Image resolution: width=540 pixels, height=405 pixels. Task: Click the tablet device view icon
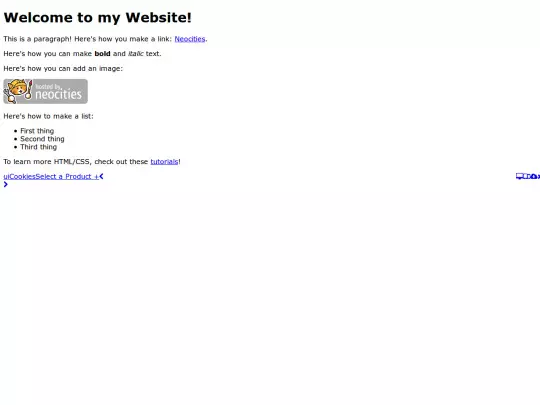point(525,176)
